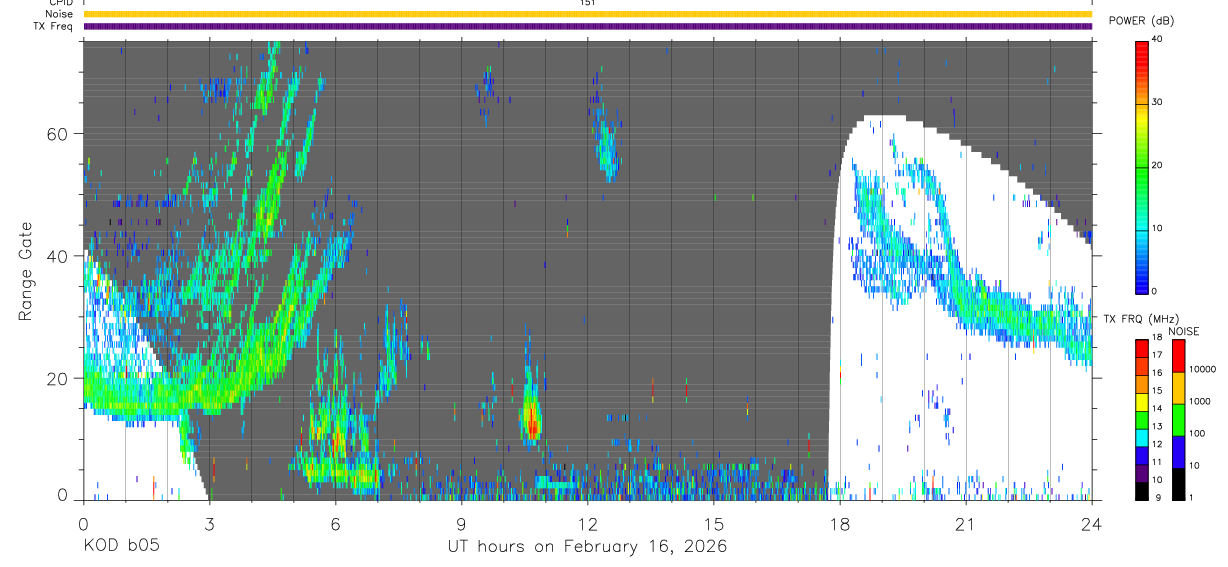Click the 12 hour tick on time axis
1228x567 pixels.
coord(587,523)
